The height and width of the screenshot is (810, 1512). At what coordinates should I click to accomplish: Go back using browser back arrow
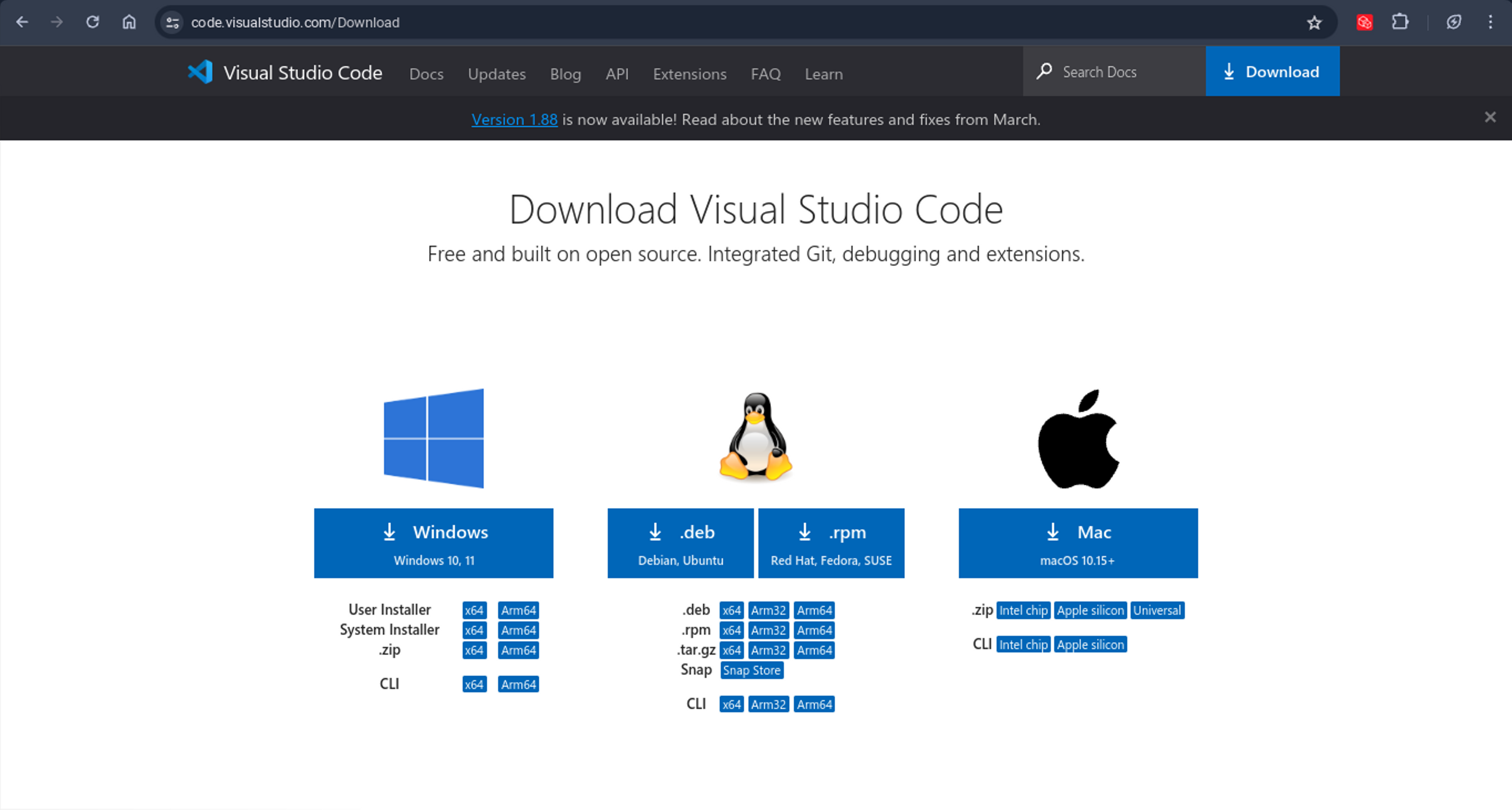(x=22, y=22)
